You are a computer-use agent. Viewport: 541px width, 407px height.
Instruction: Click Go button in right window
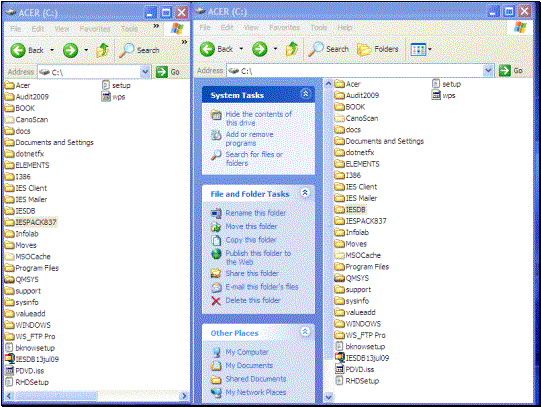tap(511, 70)
